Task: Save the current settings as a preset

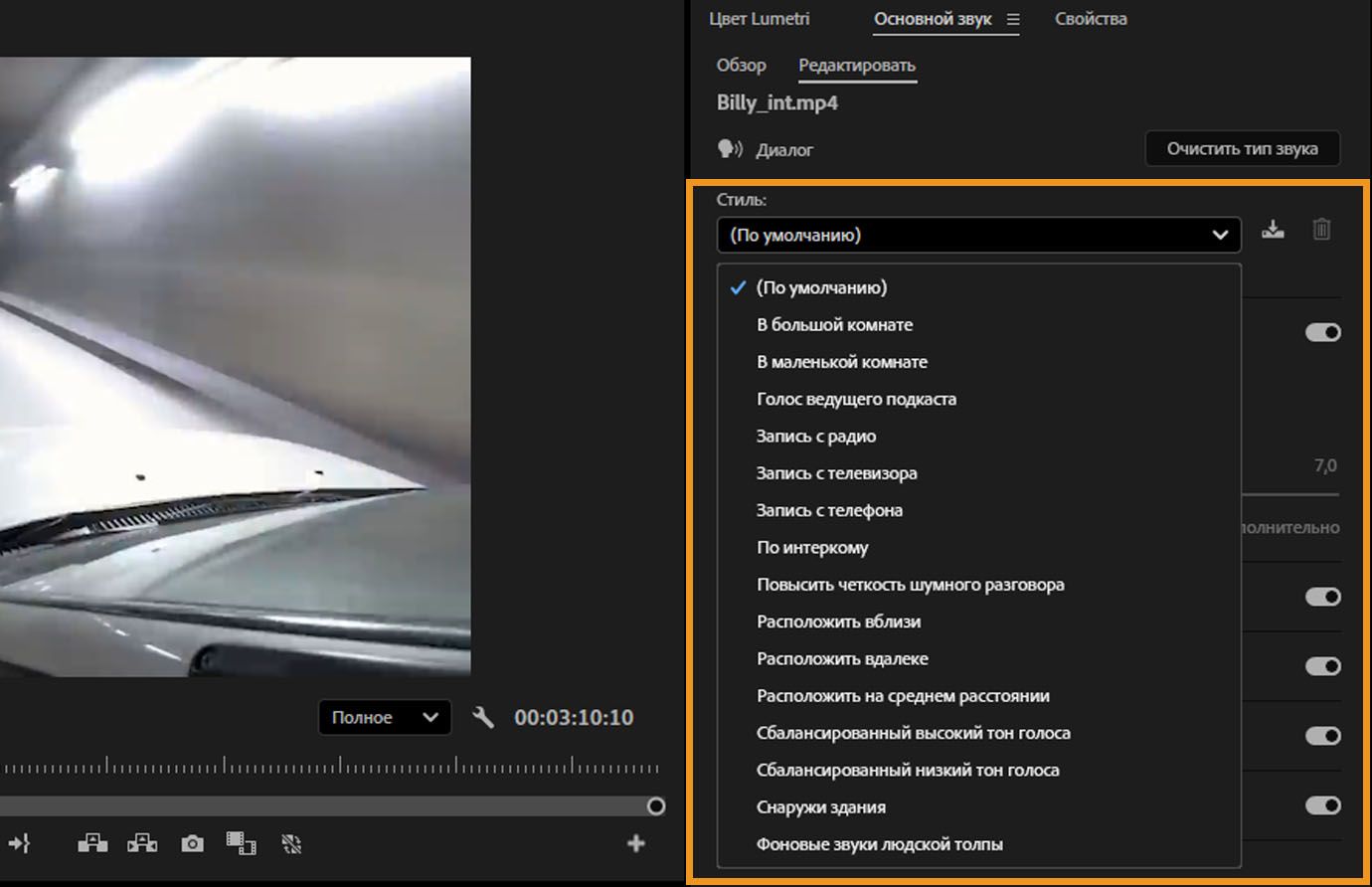Action: pyautogui.click(x=1273, y=229)
